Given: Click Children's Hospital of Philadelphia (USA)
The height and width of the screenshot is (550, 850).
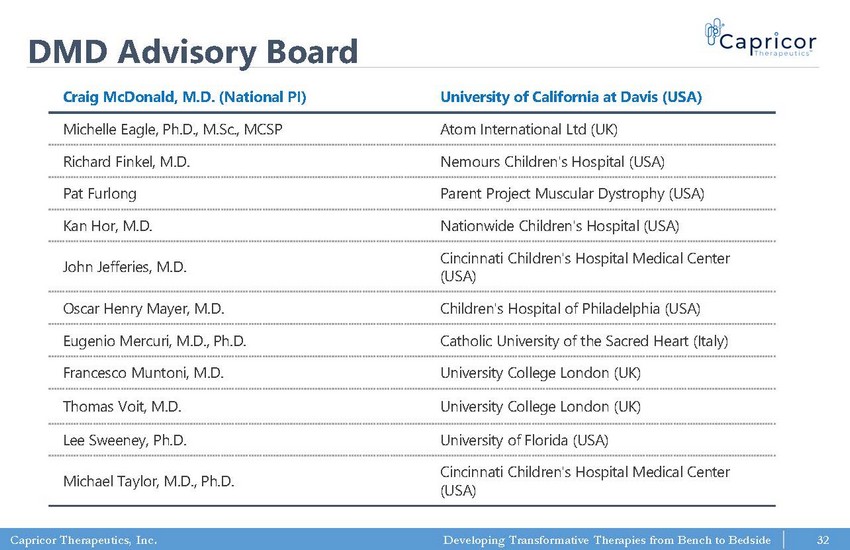Looking at the screenshot, I should [x=570, y=307].
